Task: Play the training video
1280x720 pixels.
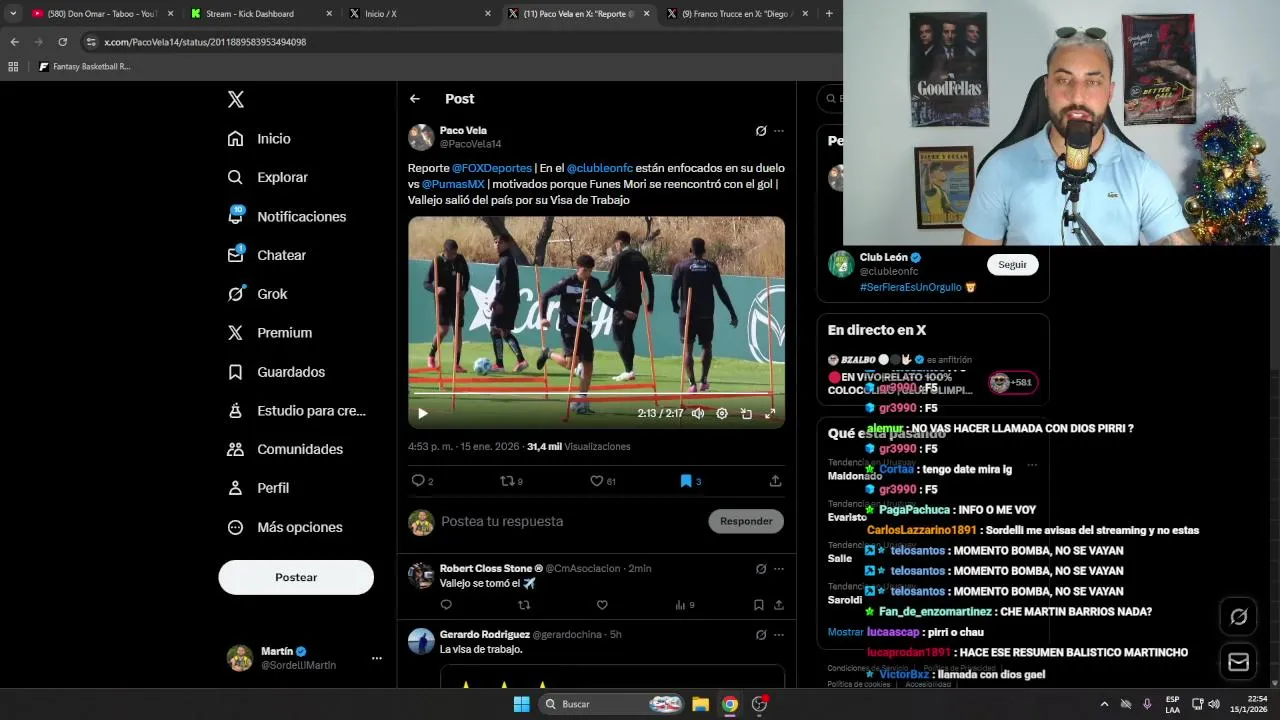Action: (x=423, y=413)
